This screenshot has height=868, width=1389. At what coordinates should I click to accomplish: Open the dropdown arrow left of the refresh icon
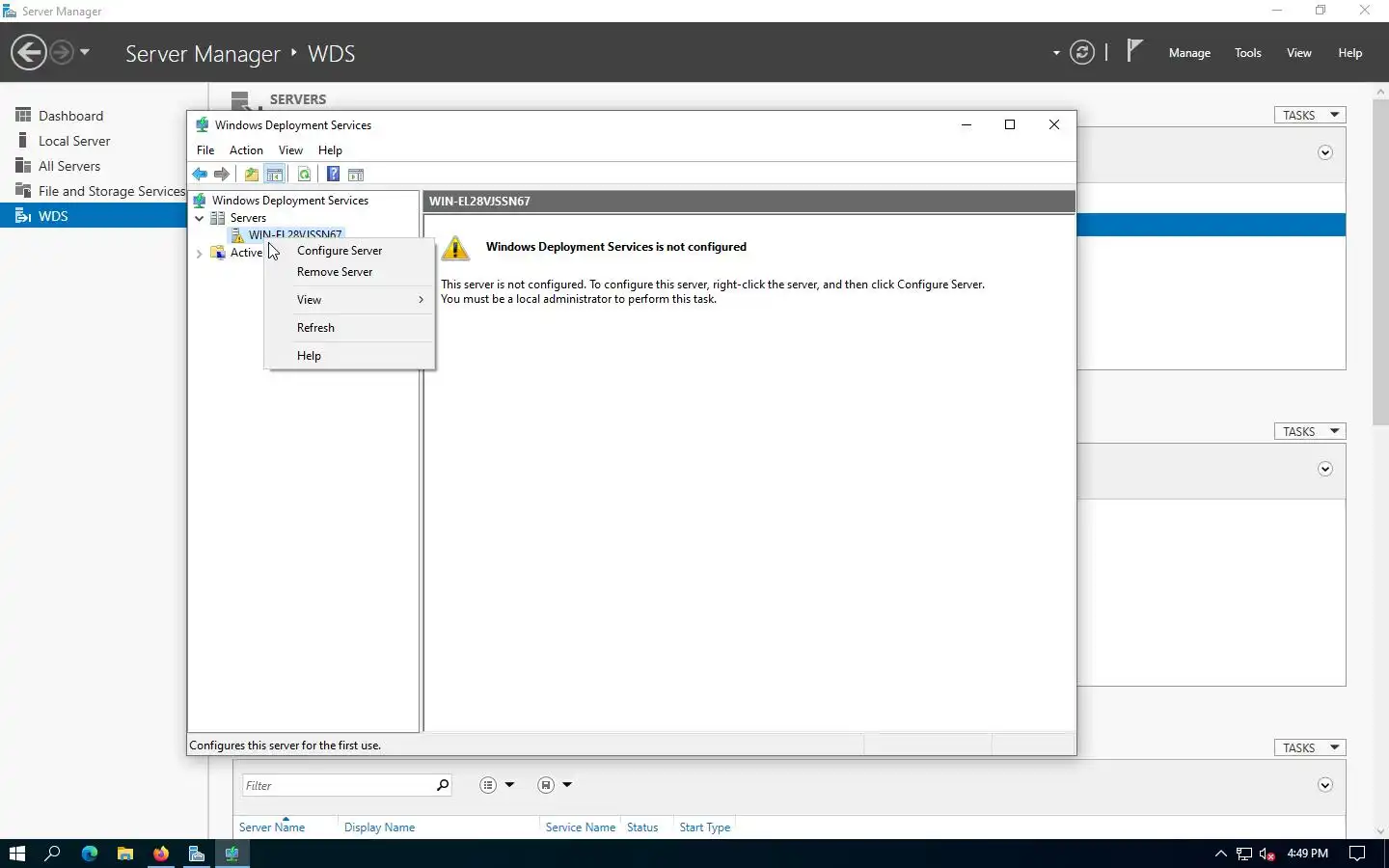1056,53
